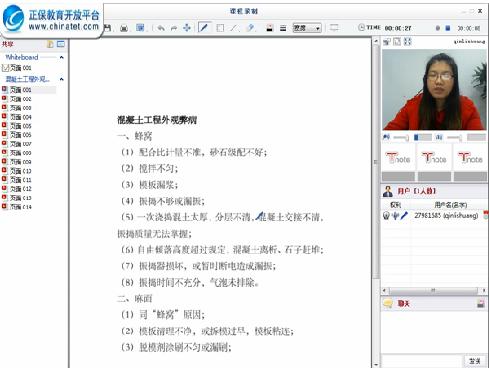This screenshot has height=368, width=489.
Task: Select the line drawing tool
Action: [x=234, y=28]
